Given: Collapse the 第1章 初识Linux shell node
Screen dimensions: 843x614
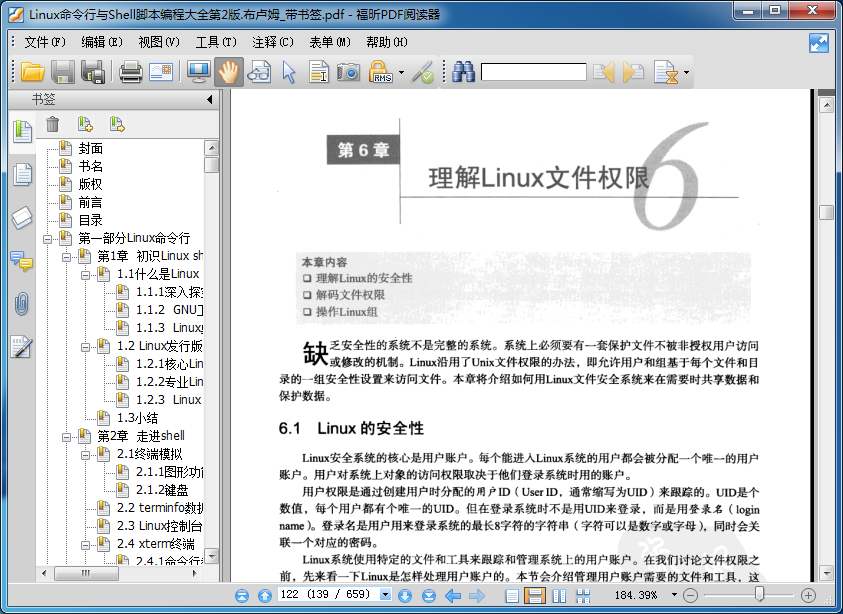Looking at the screenshot, I should point(66,257).
